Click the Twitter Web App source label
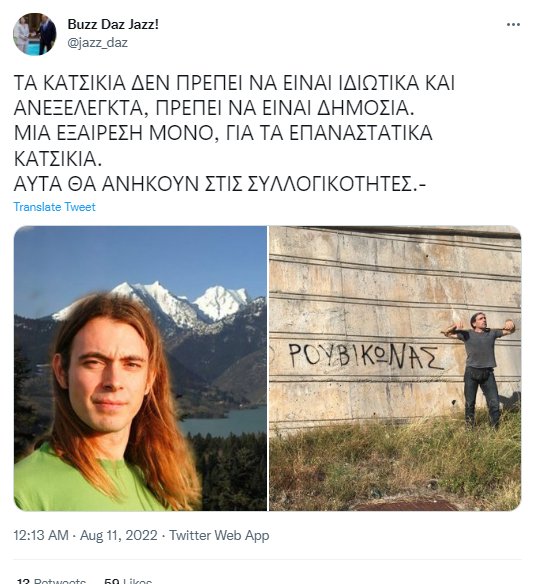 coord(219,535)
